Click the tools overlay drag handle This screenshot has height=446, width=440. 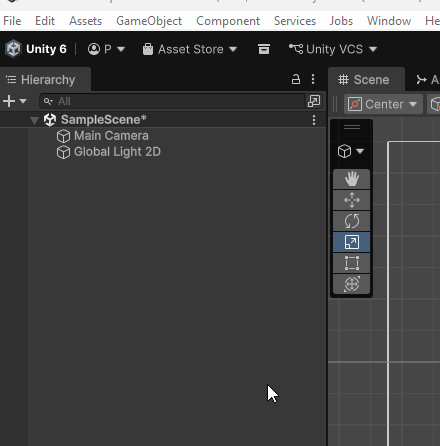(352, 127)
